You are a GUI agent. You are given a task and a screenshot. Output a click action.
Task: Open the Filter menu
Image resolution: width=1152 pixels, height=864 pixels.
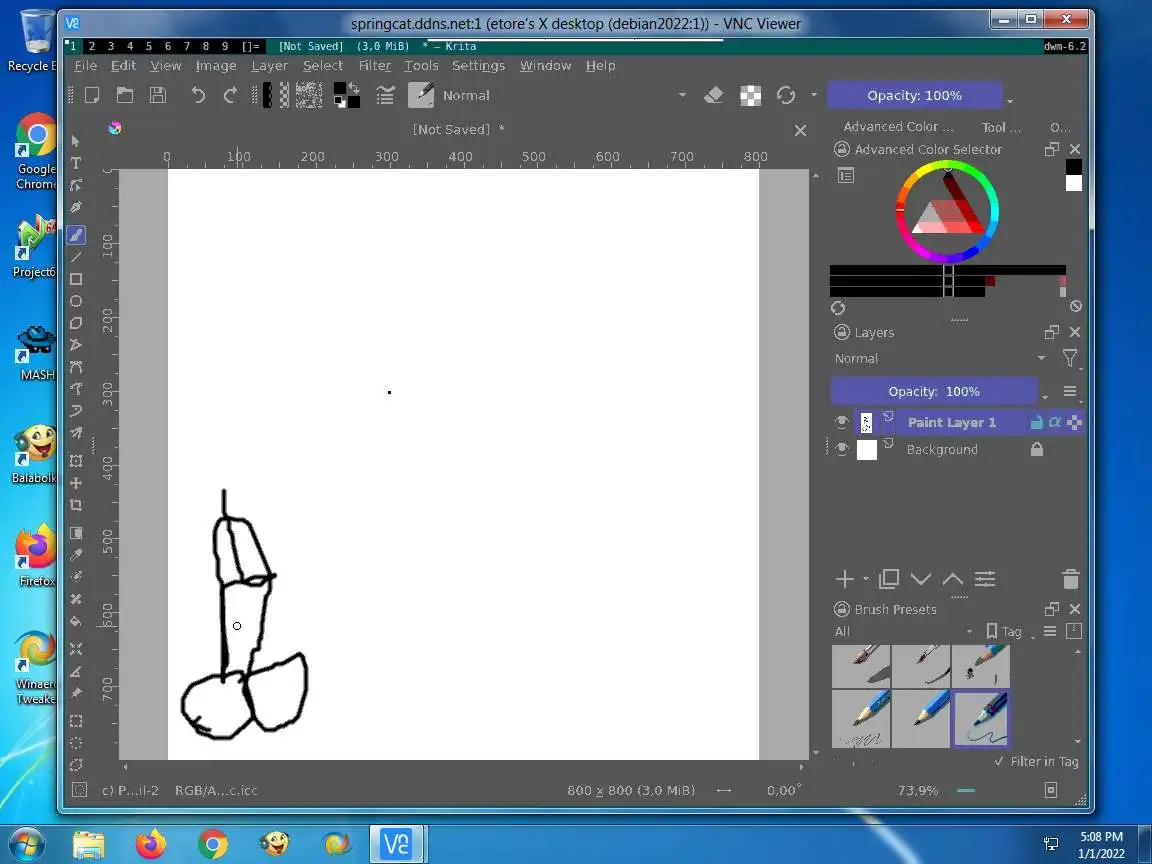click(x=375, y=65)
